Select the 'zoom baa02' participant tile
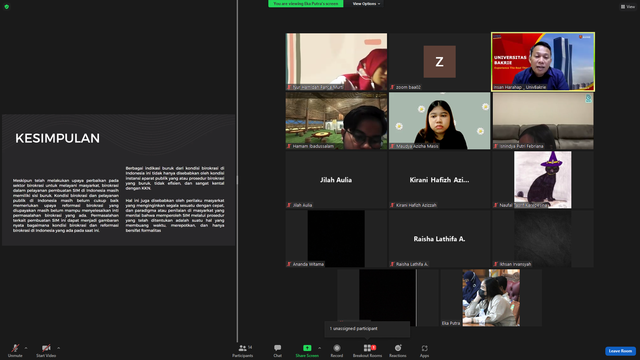The height and width of the screenshot is (360, 640). [439, 62]
